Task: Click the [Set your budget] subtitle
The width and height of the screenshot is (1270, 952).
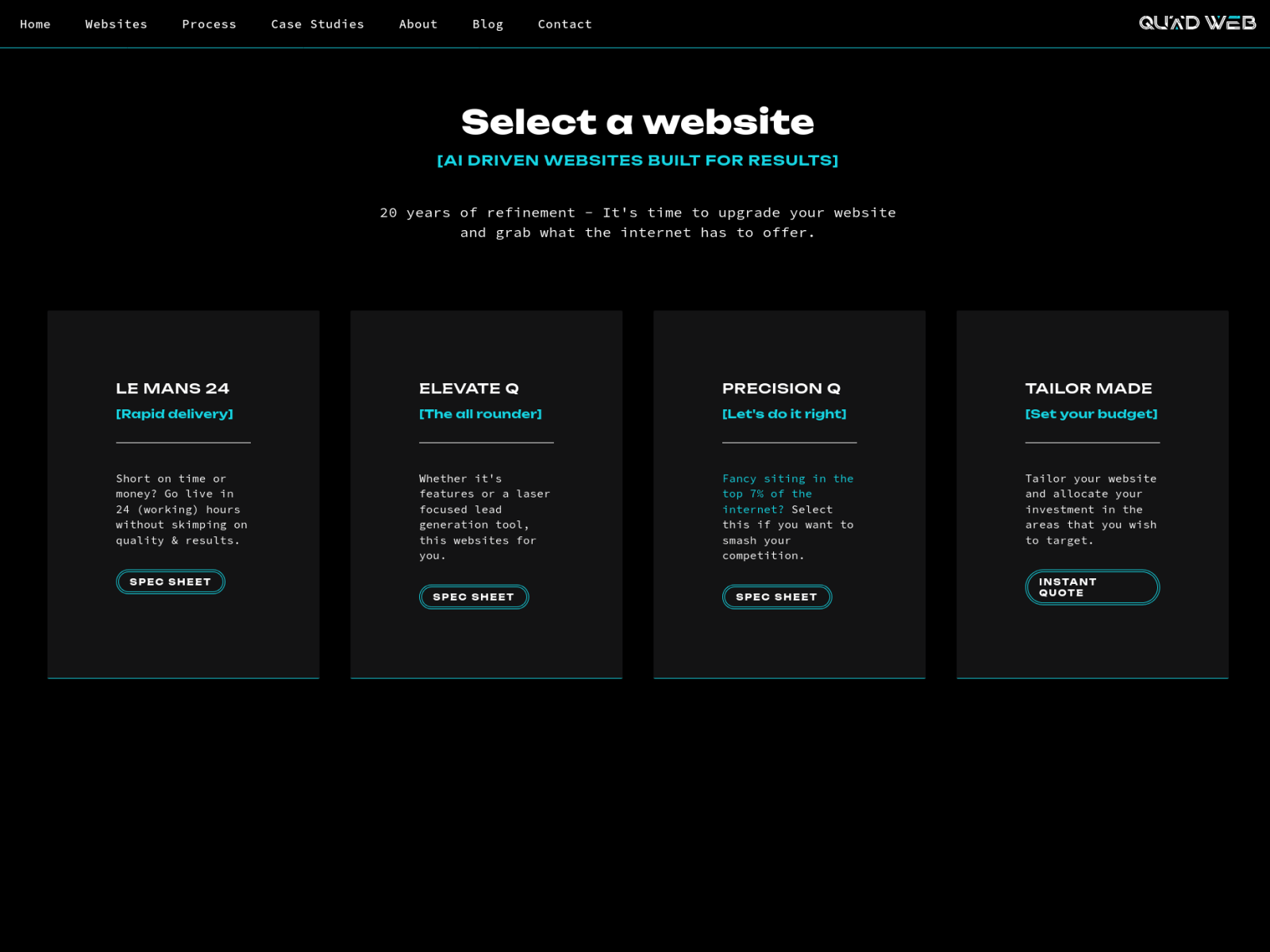Action: pyautogui.click(x=1091, y=414)
